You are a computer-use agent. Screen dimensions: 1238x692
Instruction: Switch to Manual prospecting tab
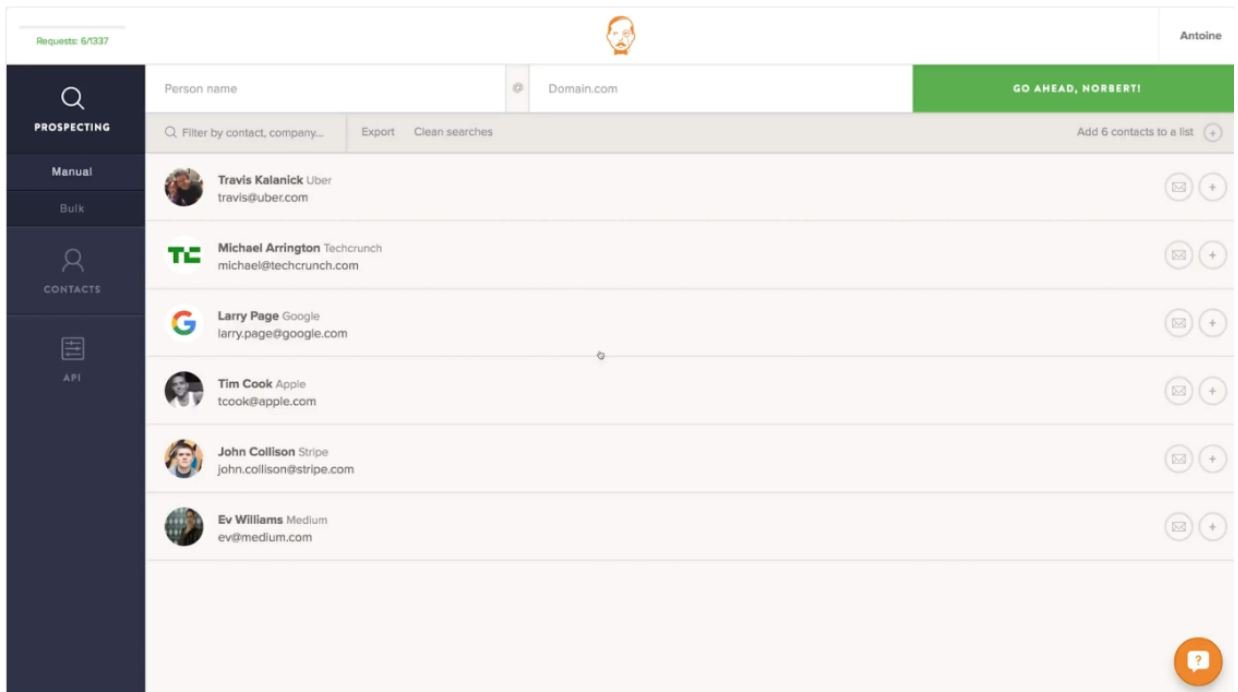point(72,172)
